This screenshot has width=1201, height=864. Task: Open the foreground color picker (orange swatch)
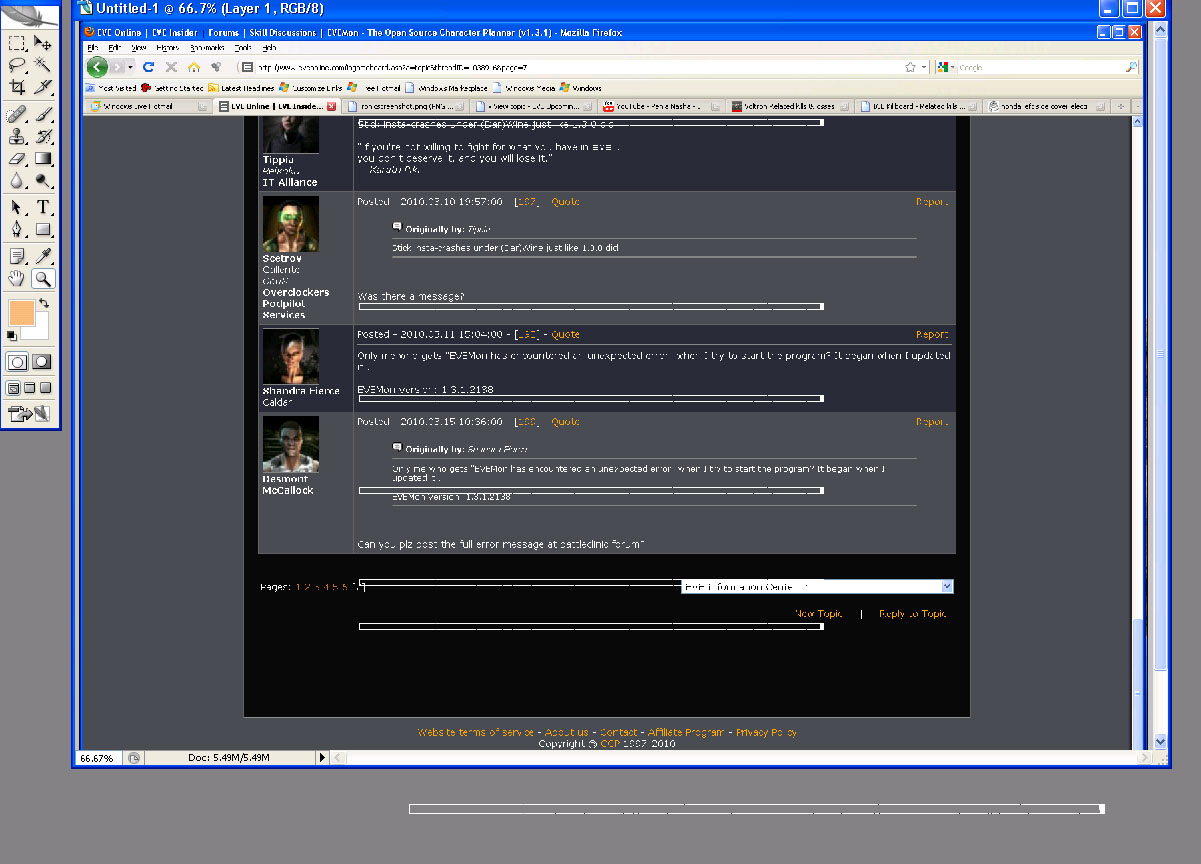[x=20, y=313]
